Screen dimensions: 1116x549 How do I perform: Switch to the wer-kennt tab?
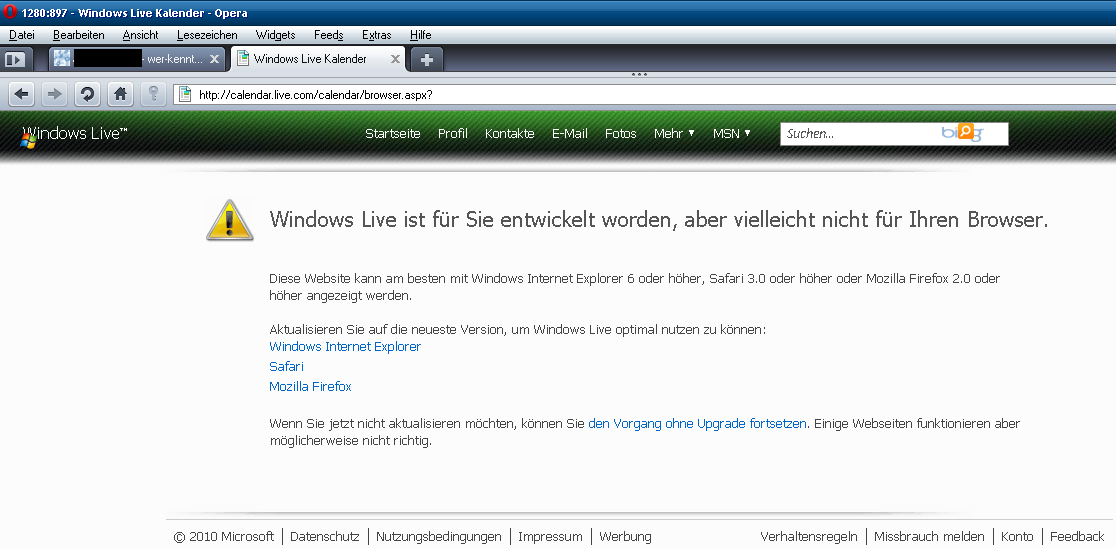[137, 59]
